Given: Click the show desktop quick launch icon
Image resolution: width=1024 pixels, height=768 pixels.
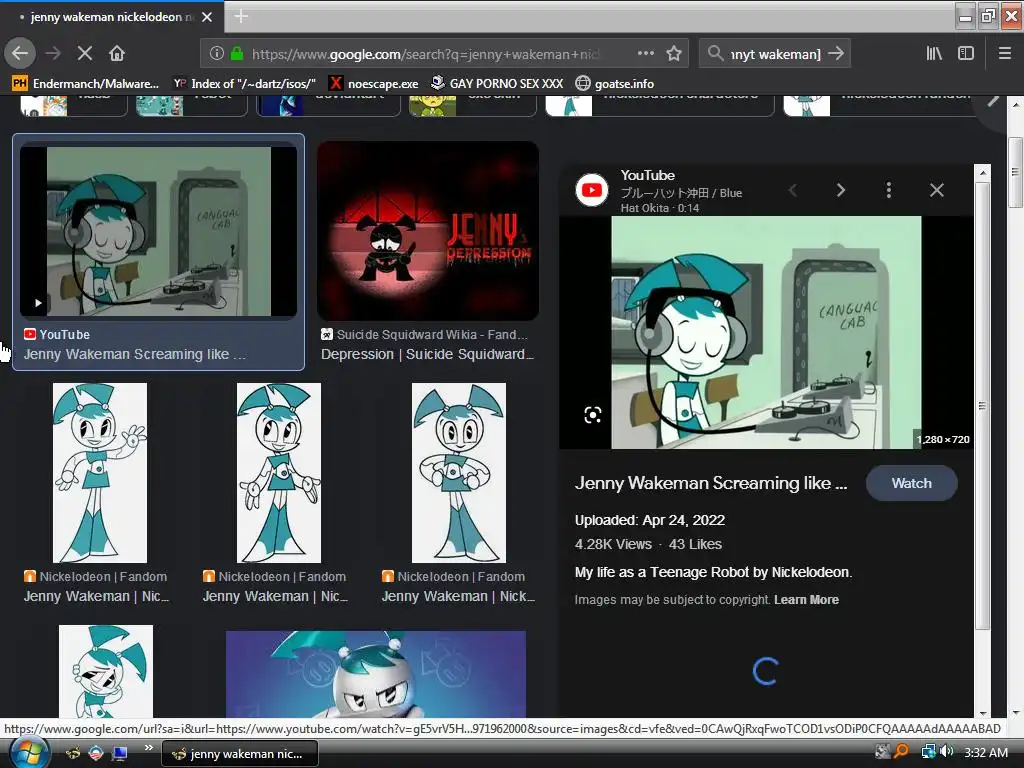Looking at the screenshot, I should click(120, 753).
